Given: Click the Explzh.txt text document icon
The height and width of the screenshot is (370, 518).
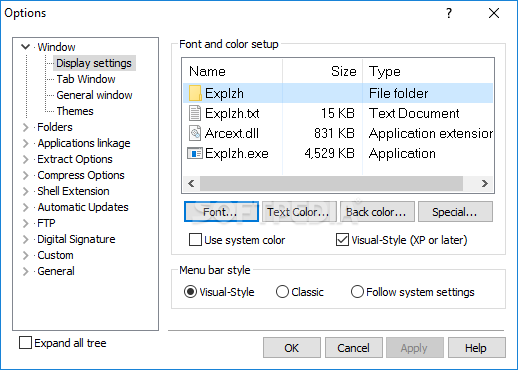Looking at the screenshot, I should [x=195, y=113].
